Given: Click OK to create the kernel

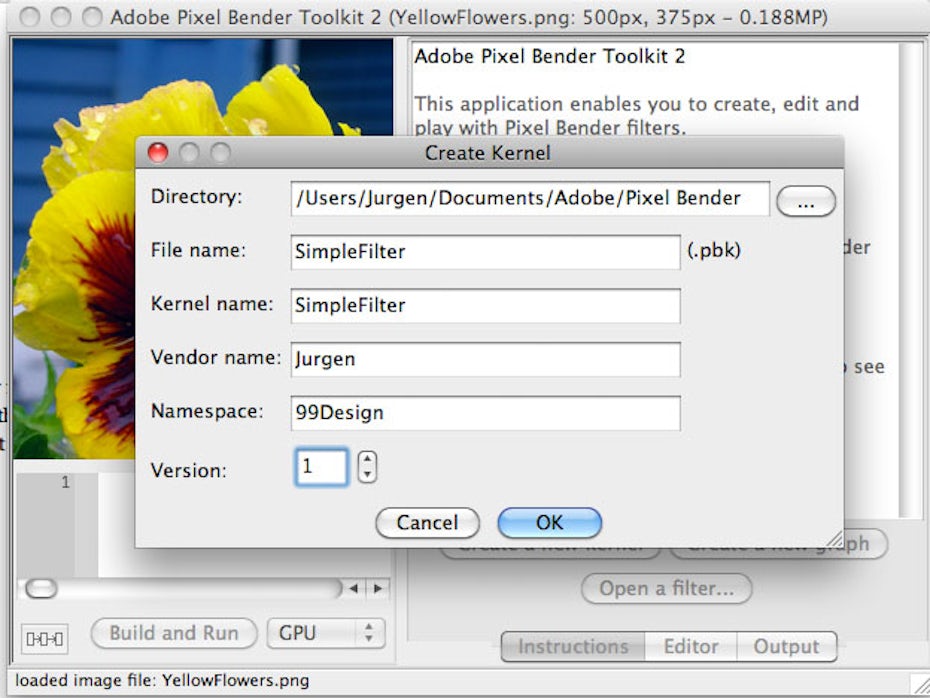Looking at the screenshot, I should [x=549, y=522].
